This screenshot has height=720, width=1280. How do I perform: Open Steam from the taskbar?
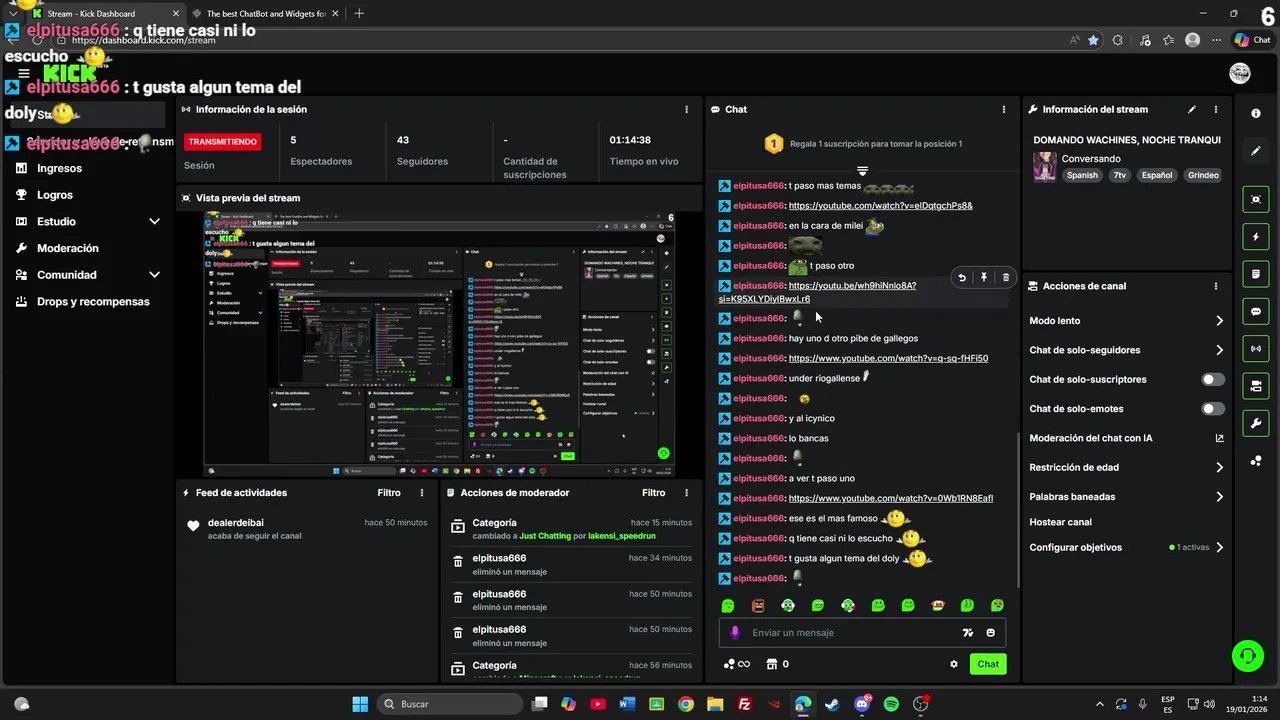tap(832, 704)
